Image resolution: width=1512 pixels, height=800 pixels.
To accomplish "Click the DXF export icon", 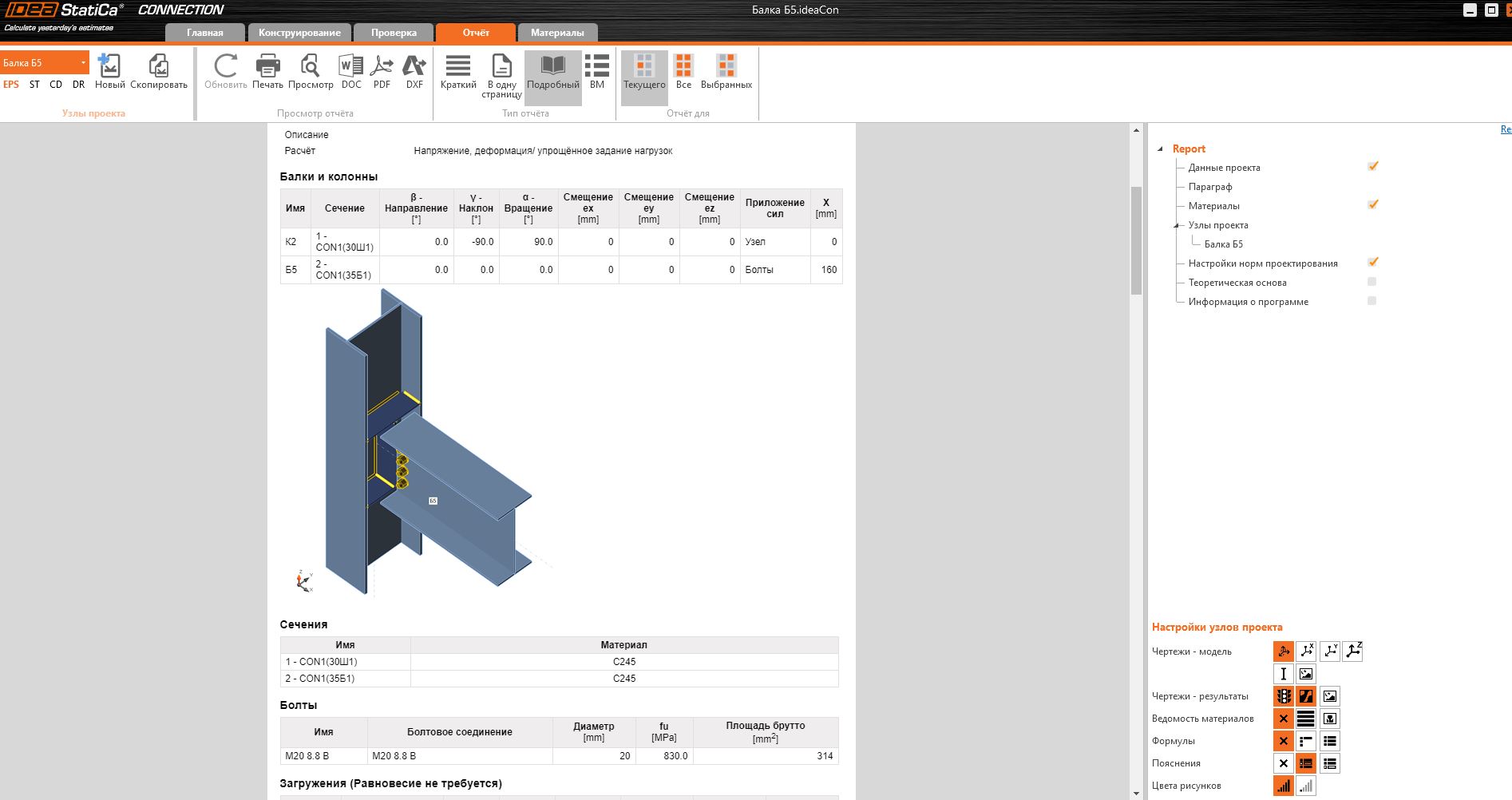I will [414, 71].
